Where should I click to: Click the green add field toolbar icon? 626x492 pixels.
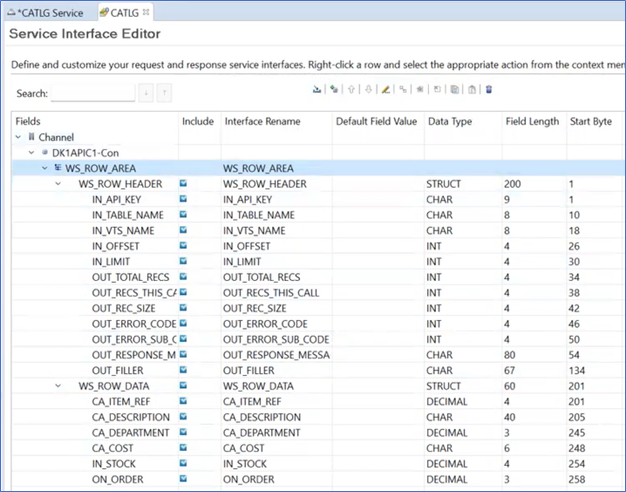334,89
